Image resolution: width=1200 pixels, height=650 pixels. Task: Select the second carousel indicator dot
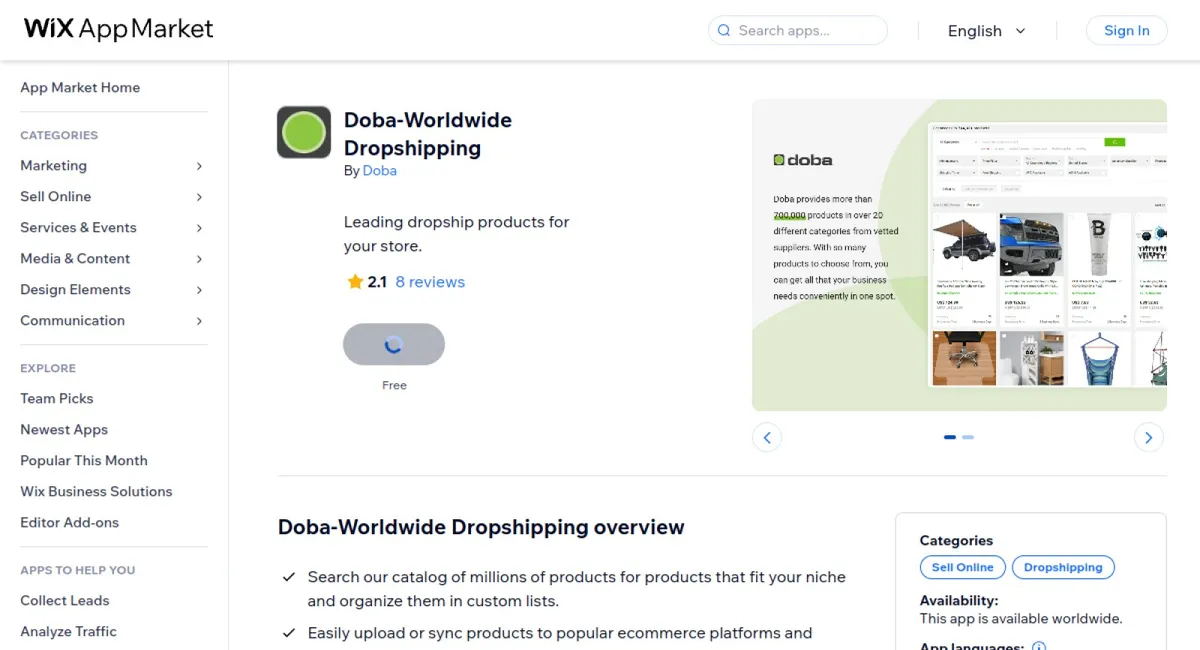[968, 437]
